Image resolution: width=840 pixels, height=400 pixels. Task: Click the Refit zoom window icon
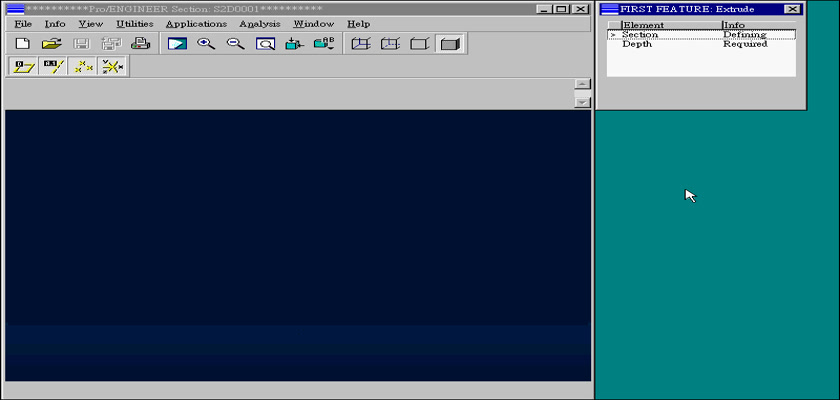(265, 44)
